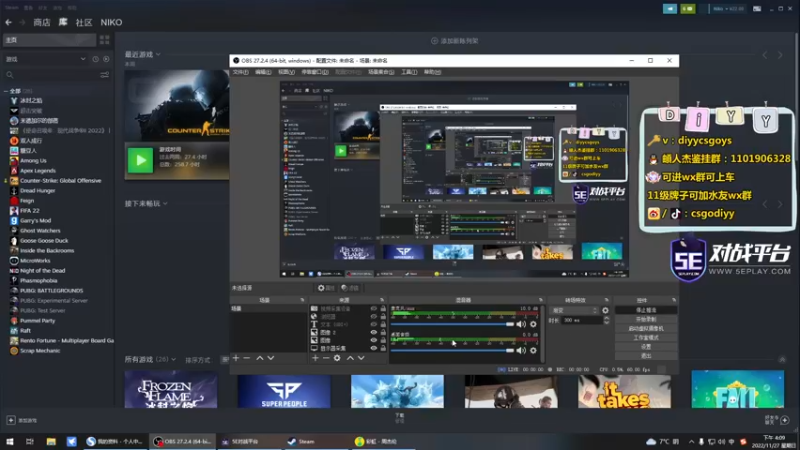The height and width of the screenshot is (450, 800).
Task: Adjust transition duration stepper arrows in OBS
Action: point(606,320)
